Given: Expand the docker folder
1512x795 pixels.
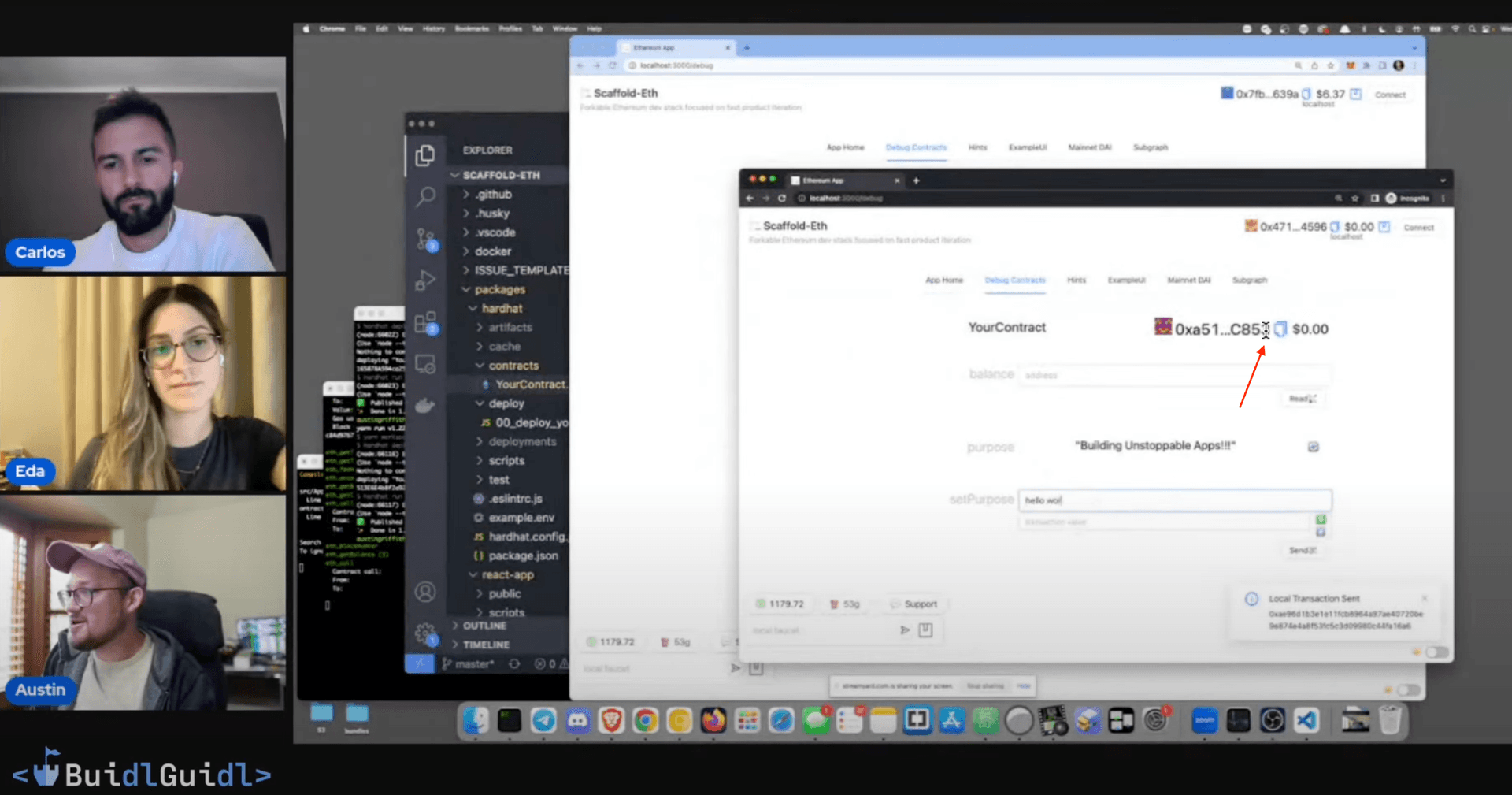Looking at the screenshot, I should [x=493, y=251].
